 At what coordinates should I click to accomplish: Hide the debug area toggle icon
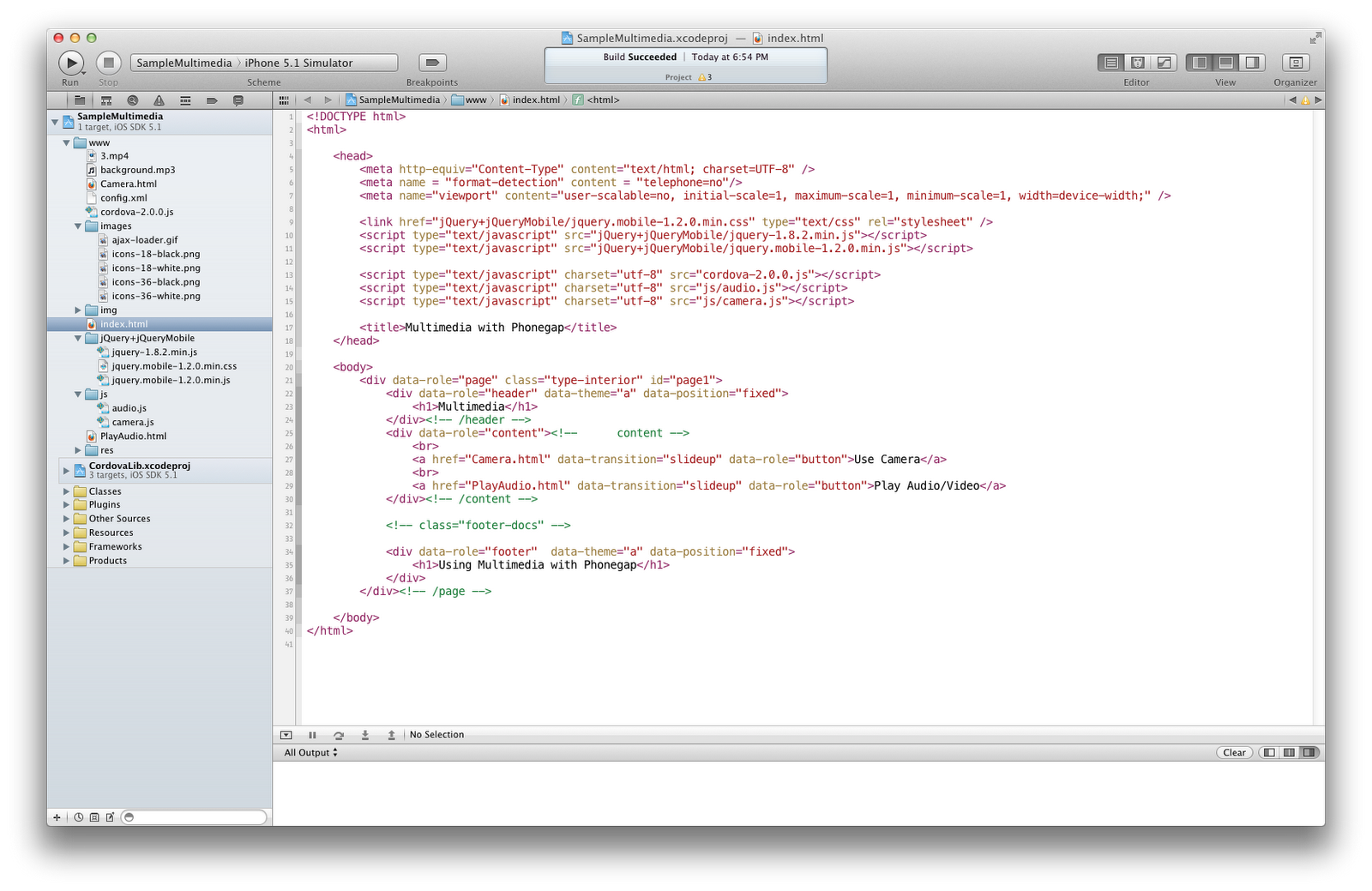(x=286, y=735)
